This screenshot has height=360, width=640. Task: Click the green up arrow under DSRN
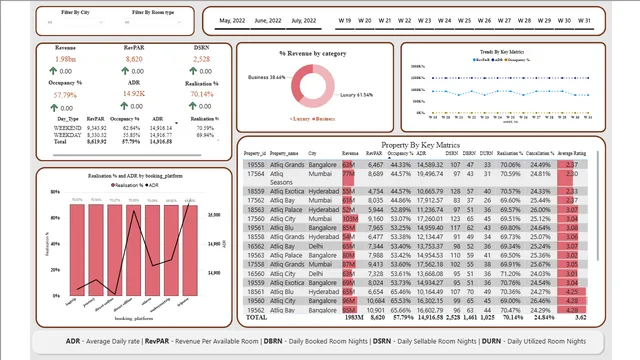point(193,71)
